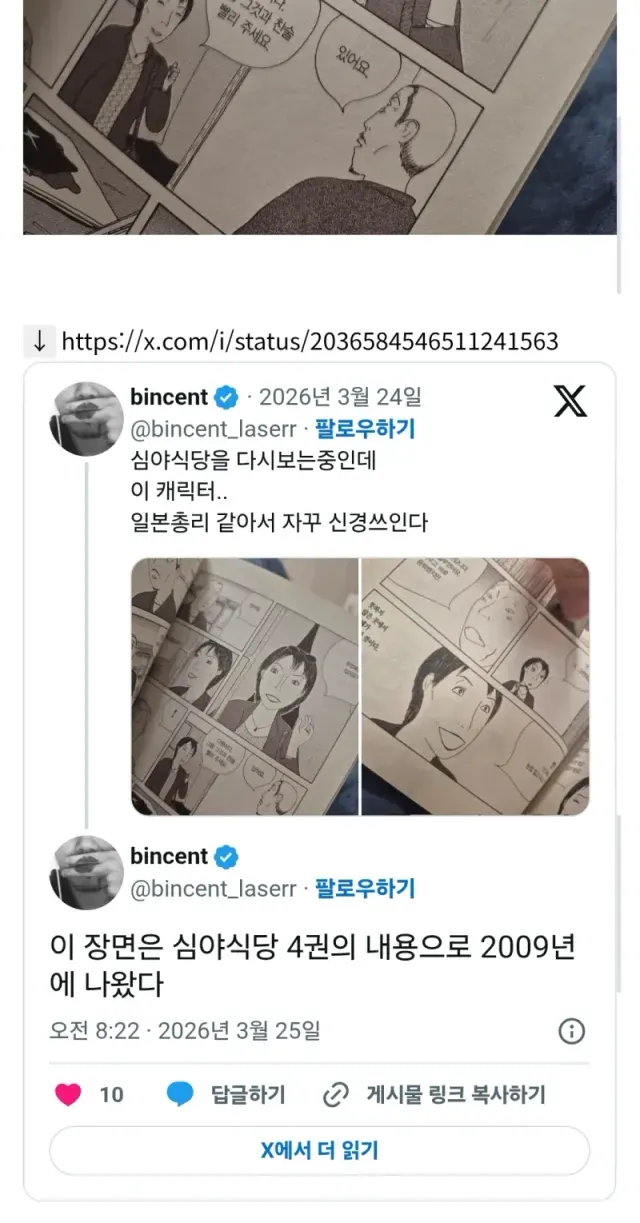Open the tweet info circle icon
This screenshot has width=640, height=1223.
571,1031
